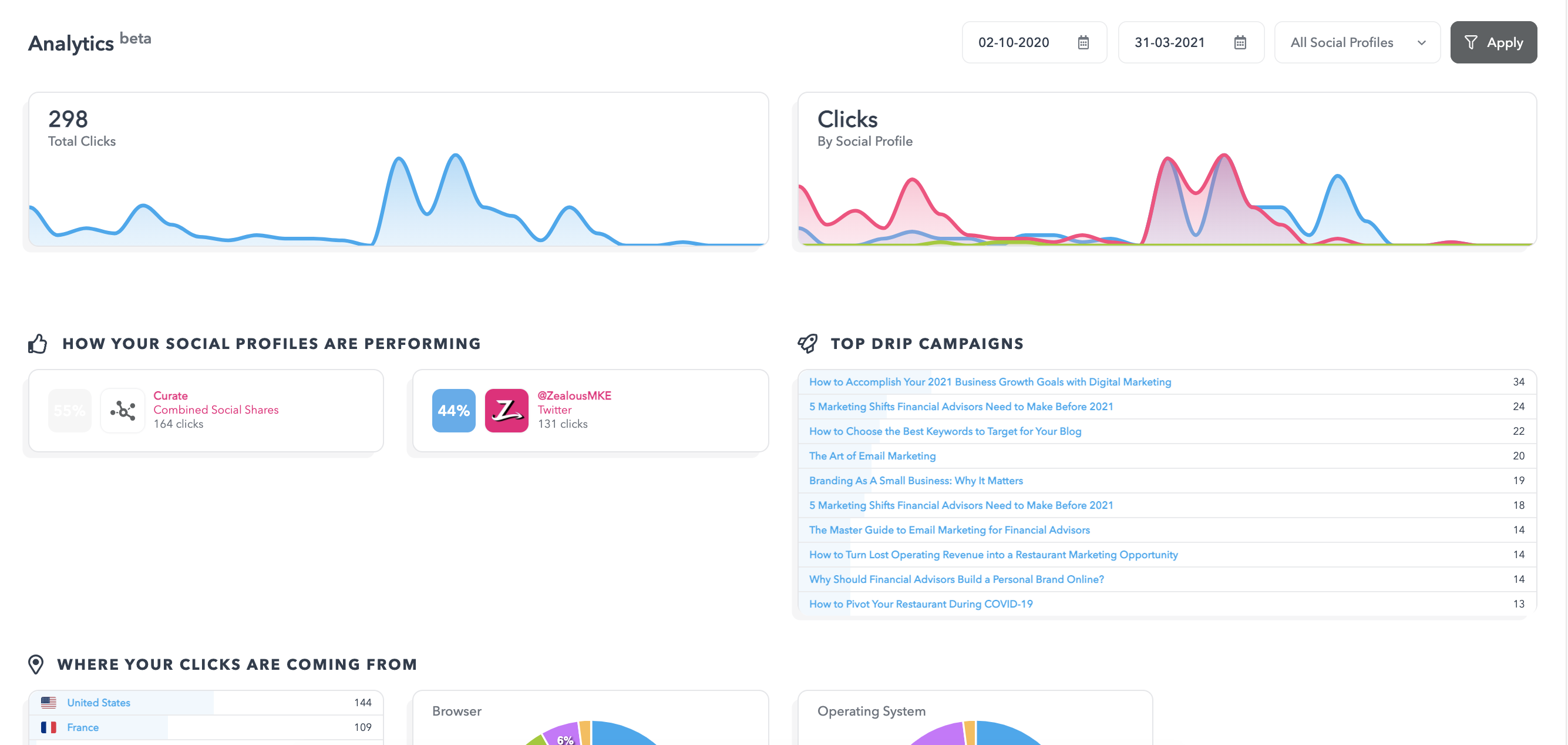Click the Curate network icon

click(x=122, y=411)
